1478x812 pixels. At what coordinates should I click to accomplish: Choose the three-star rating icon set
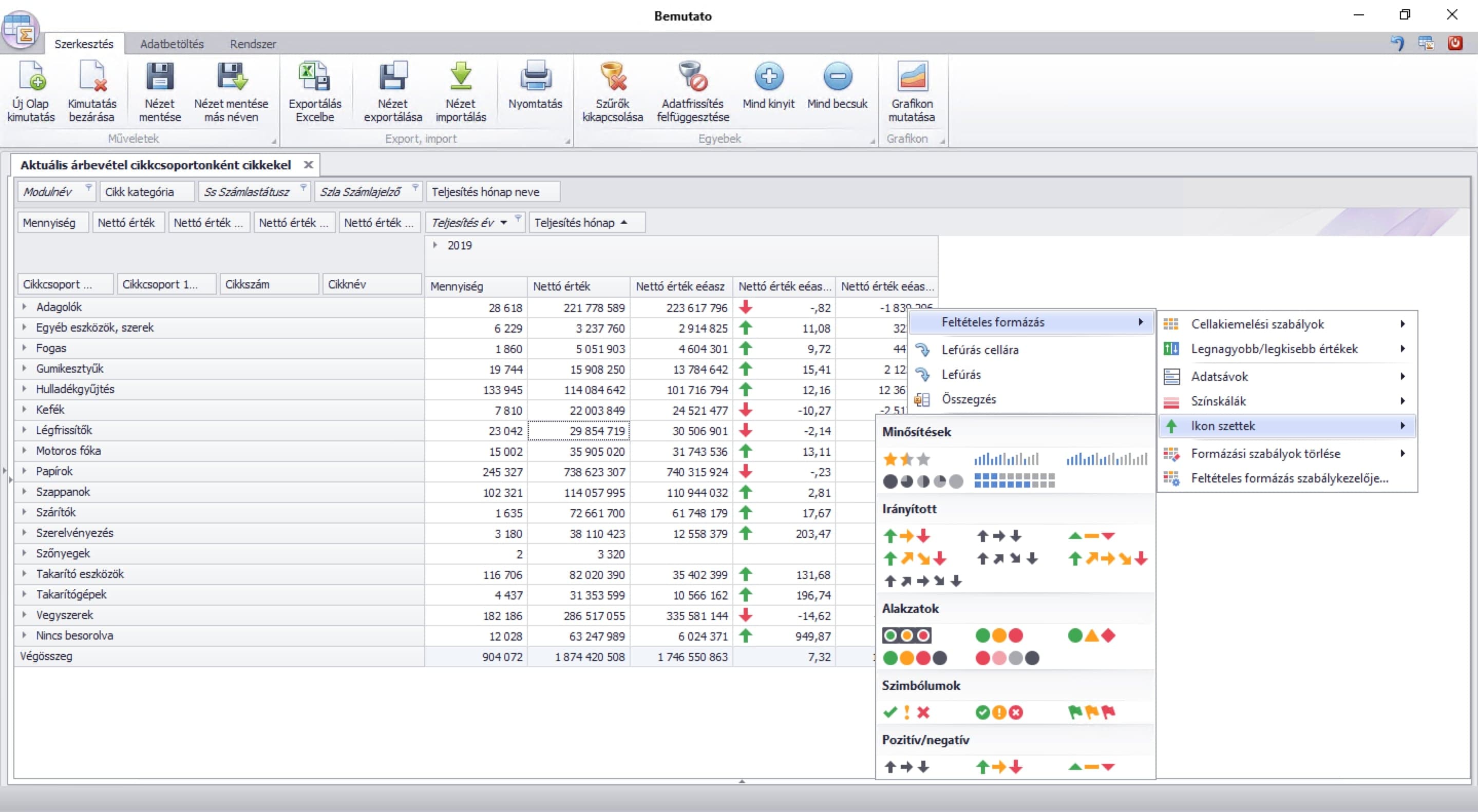(906, 459)
